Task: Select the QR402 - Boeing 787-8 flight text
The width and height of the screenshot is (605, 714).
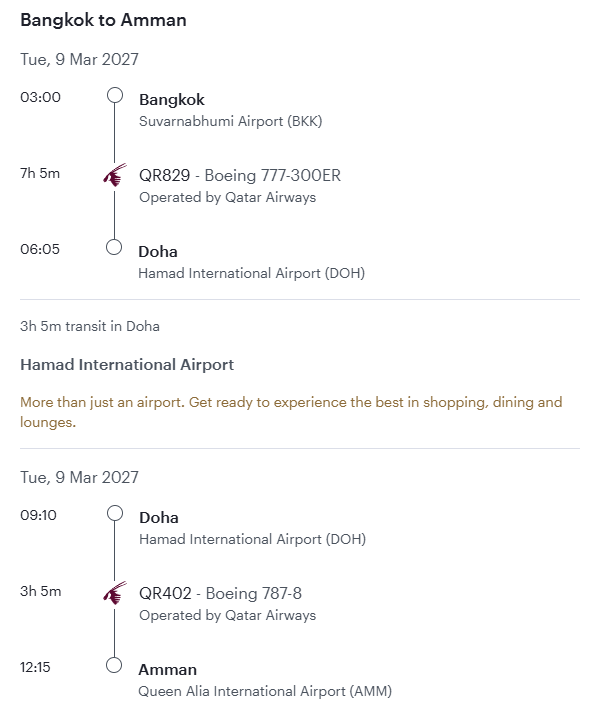Action: [220, 593]
